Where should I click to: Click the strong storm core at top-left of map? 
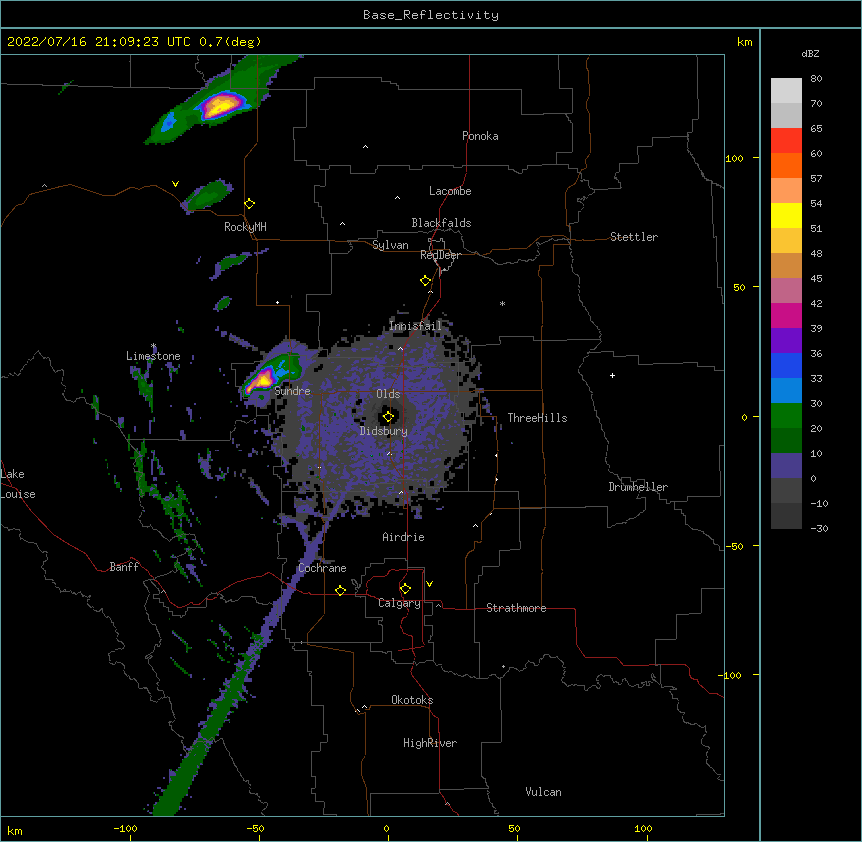pyautogui.click(x=222, y=104)
